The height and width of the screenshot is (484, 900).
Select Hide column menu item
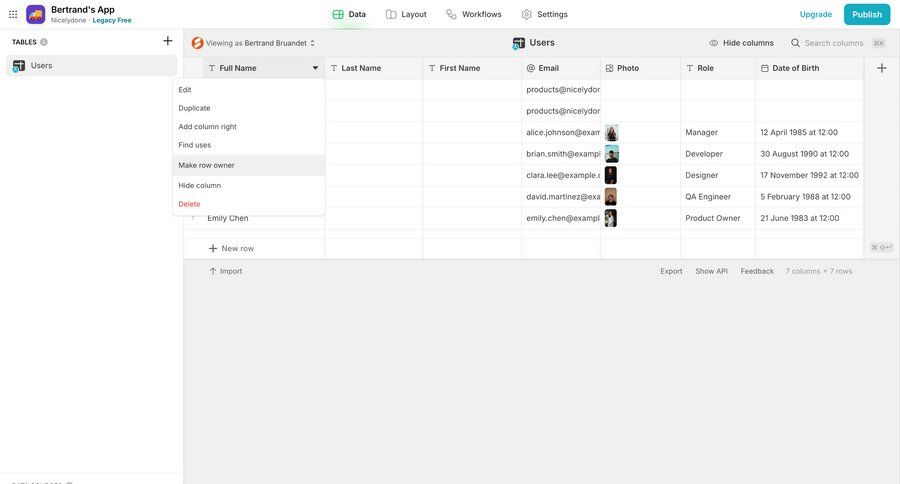pos(249,185)
